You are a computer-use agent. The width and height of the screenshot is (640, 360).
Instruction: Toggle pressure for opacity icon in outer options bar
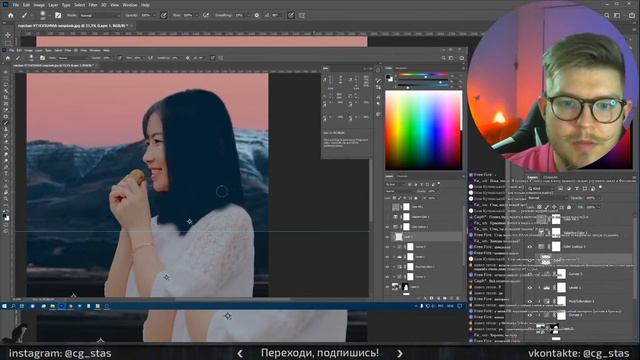coord(164,15)
